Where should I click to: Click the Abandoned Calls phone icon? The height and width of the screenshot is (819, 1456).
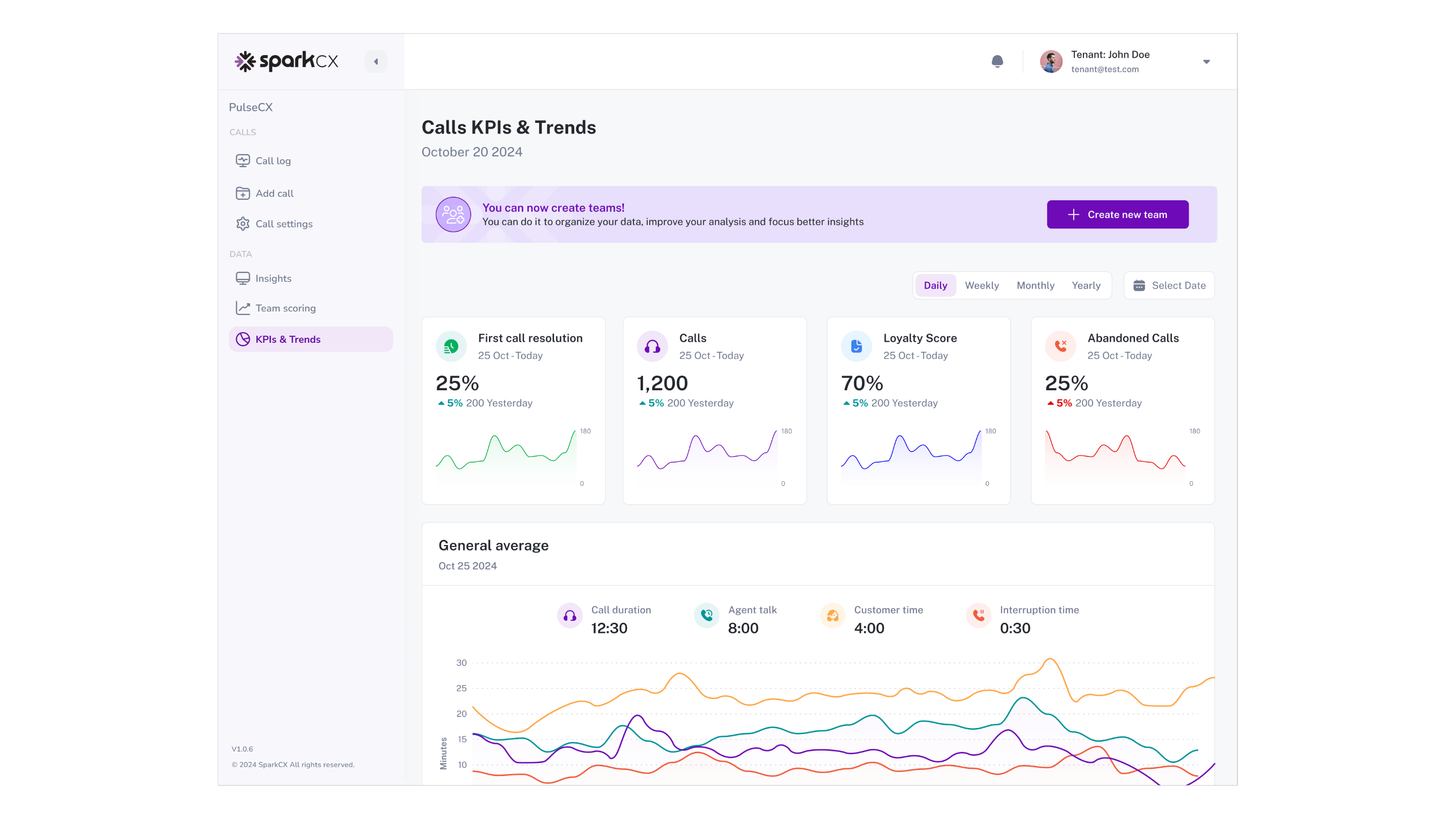click(1060, 346)
